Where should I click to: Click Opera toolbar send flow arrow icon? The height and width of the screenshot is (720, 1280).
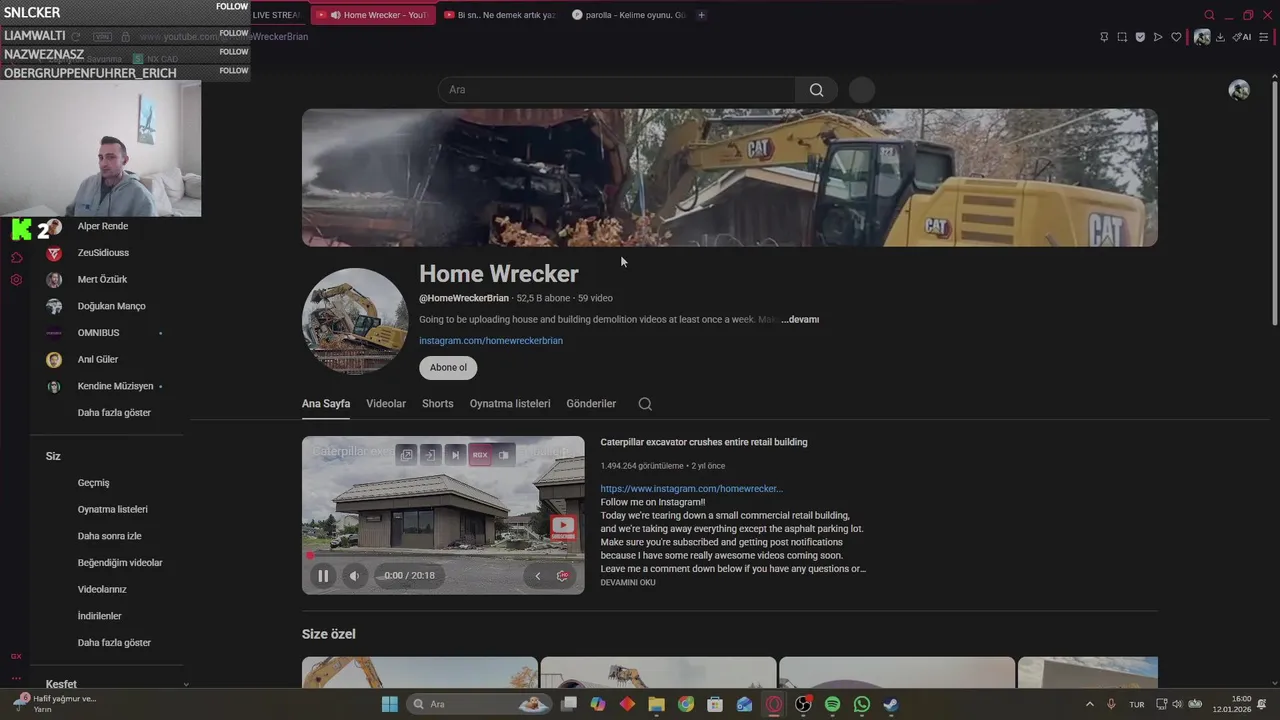[1158, 37]
